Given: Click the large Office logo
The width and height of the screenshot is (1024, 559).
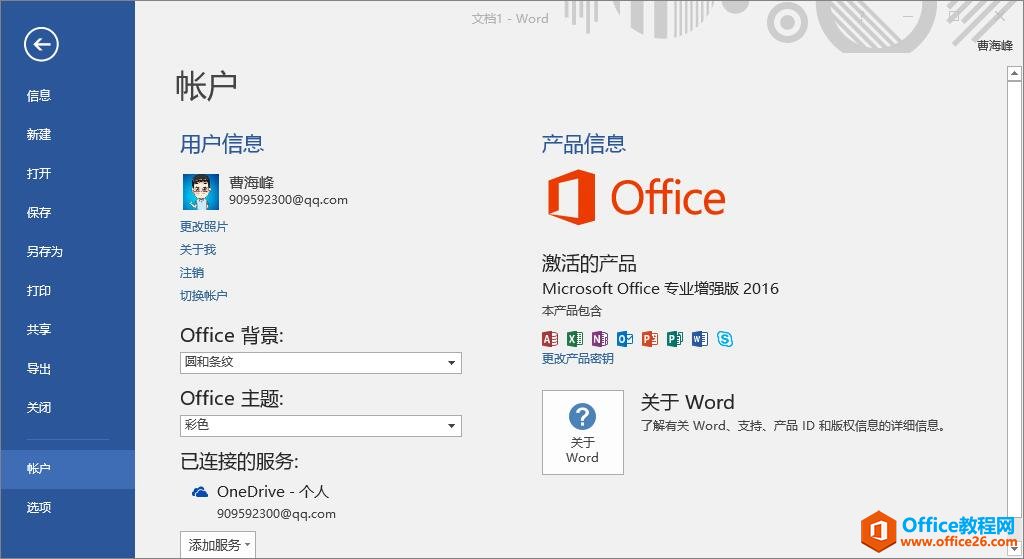Looking at the screenshot, I should tap(636, 197).
